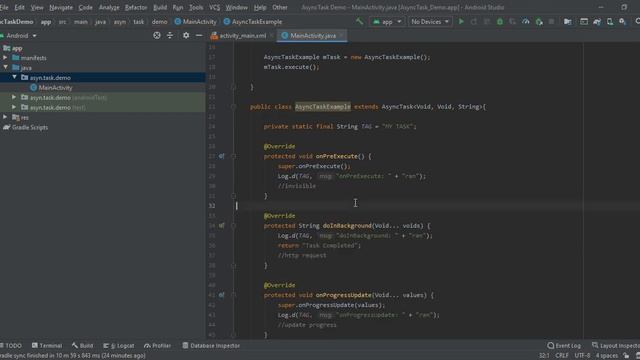This screenshot has height=360, width=640.
Task: Open the File menu
Action: 4,7
